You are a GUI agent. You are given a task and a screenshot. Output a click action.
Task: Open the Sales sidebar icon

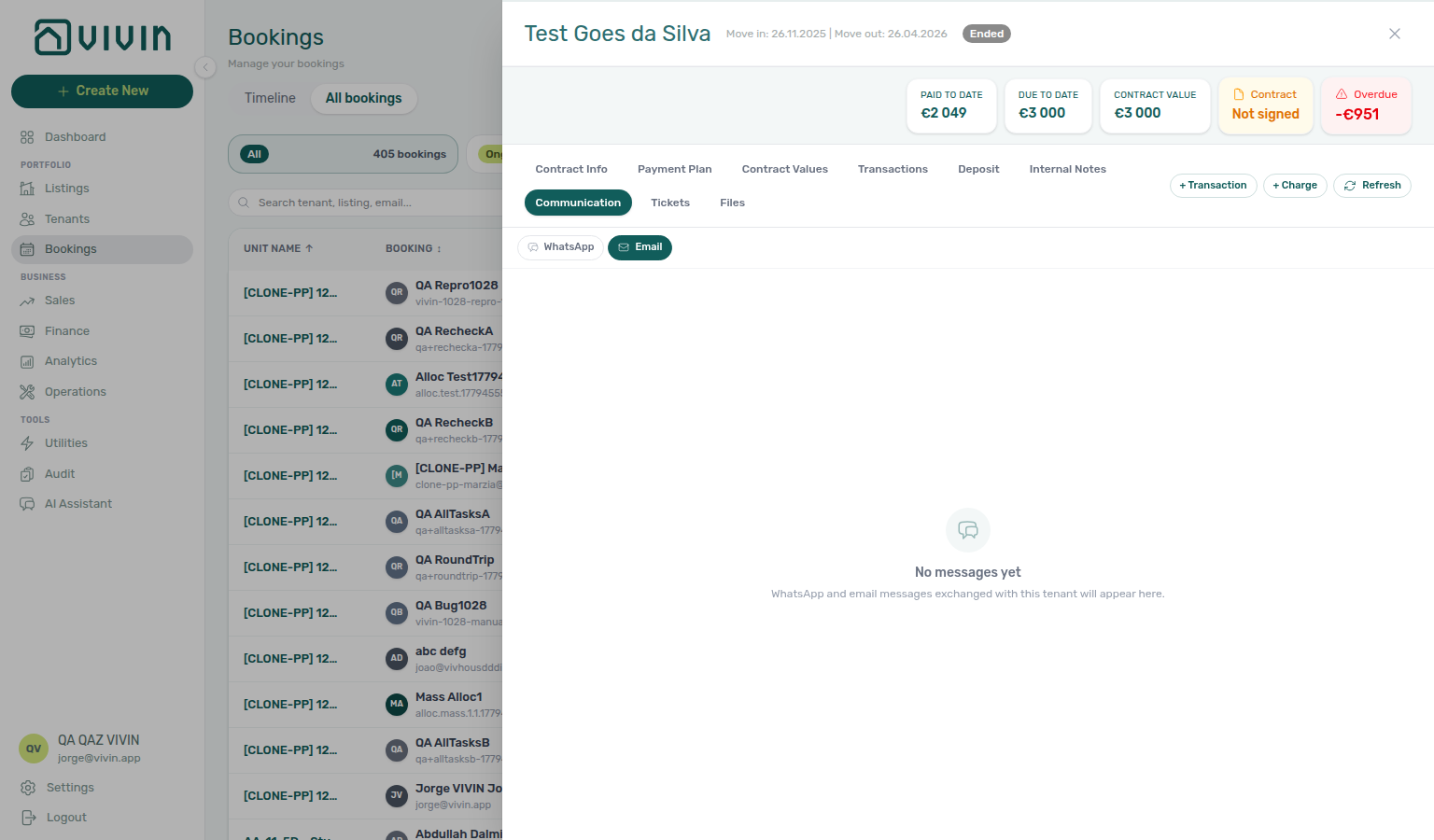[27, 301]
